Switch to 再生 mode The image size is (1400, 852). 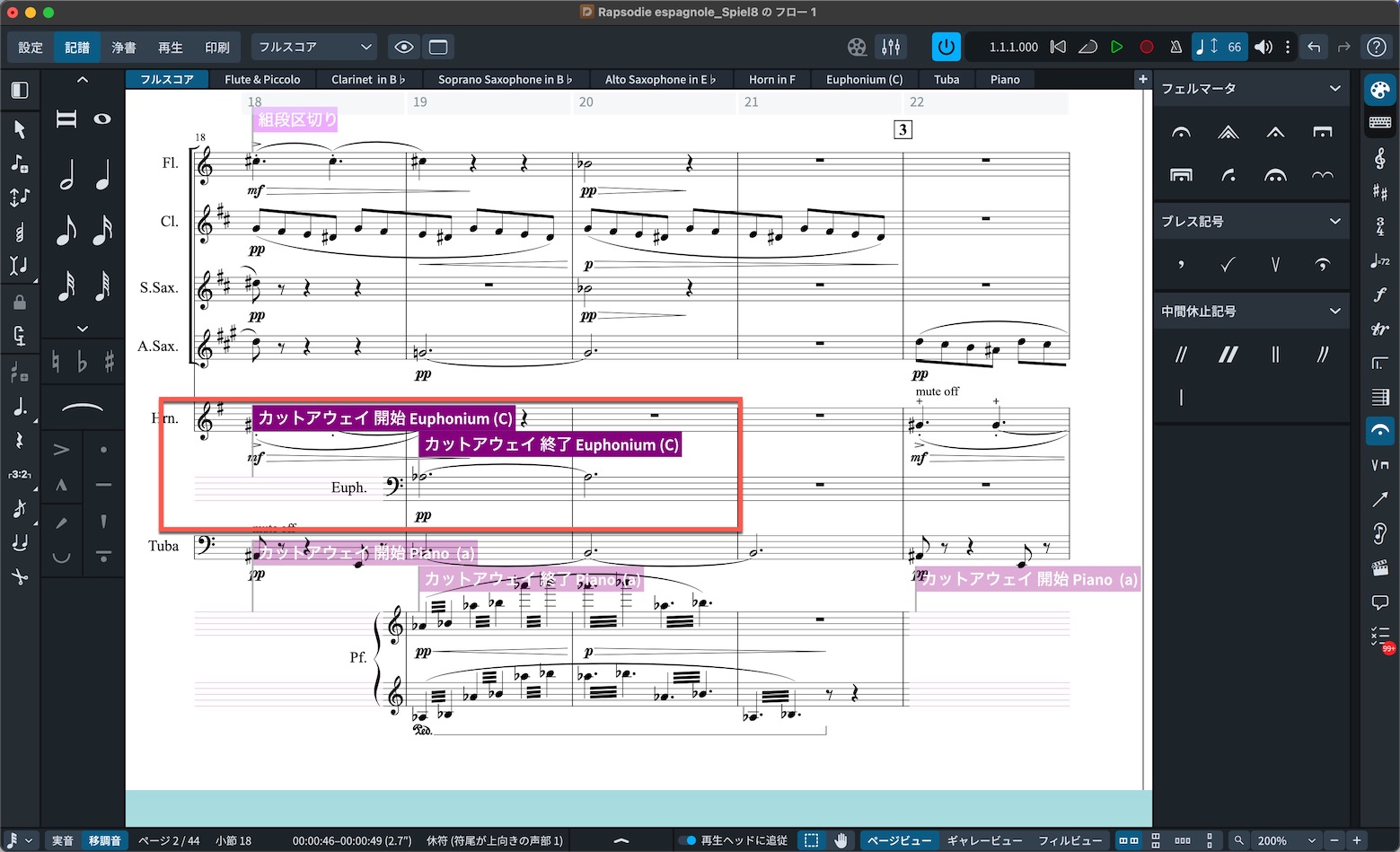pyautogui.click(x=171, y=48)
